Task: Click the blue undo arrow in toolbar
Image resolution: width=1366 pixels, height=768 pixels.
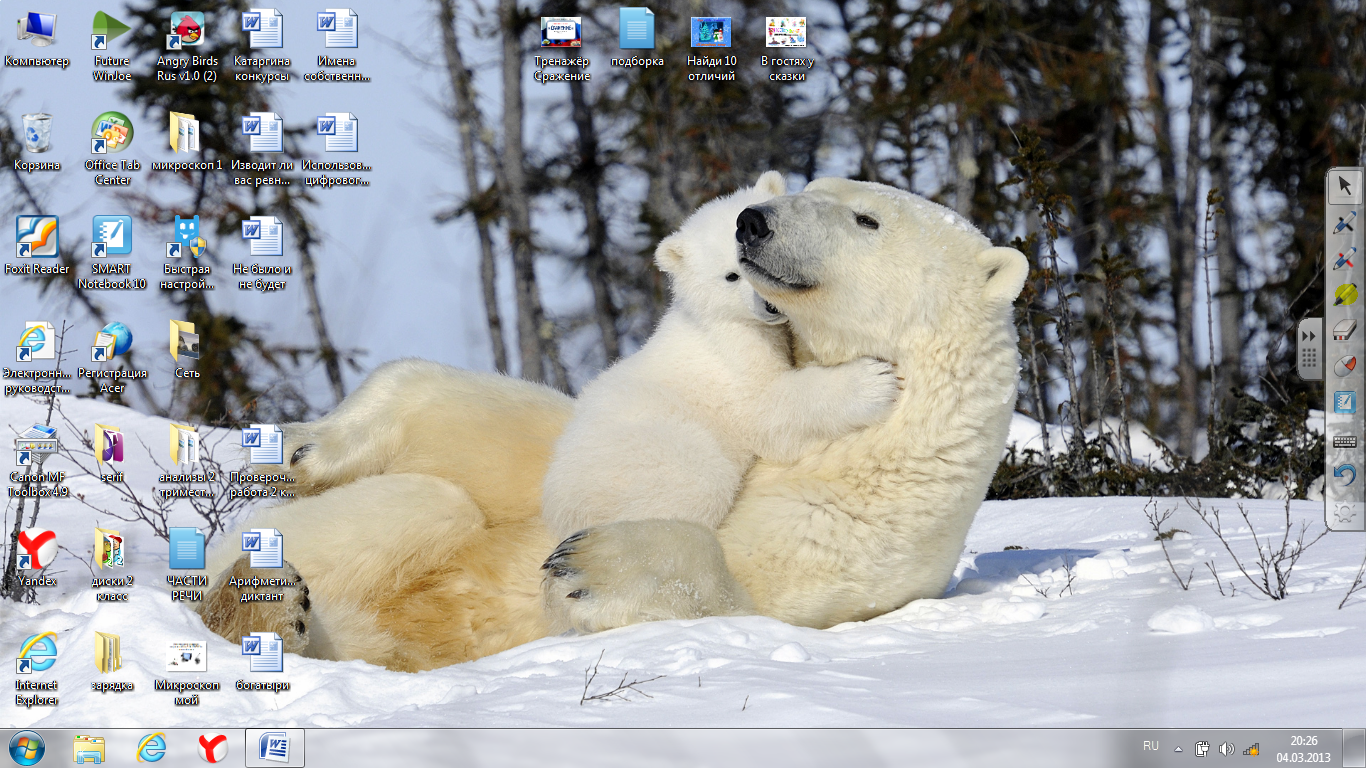Action: tap(1345, 477)
